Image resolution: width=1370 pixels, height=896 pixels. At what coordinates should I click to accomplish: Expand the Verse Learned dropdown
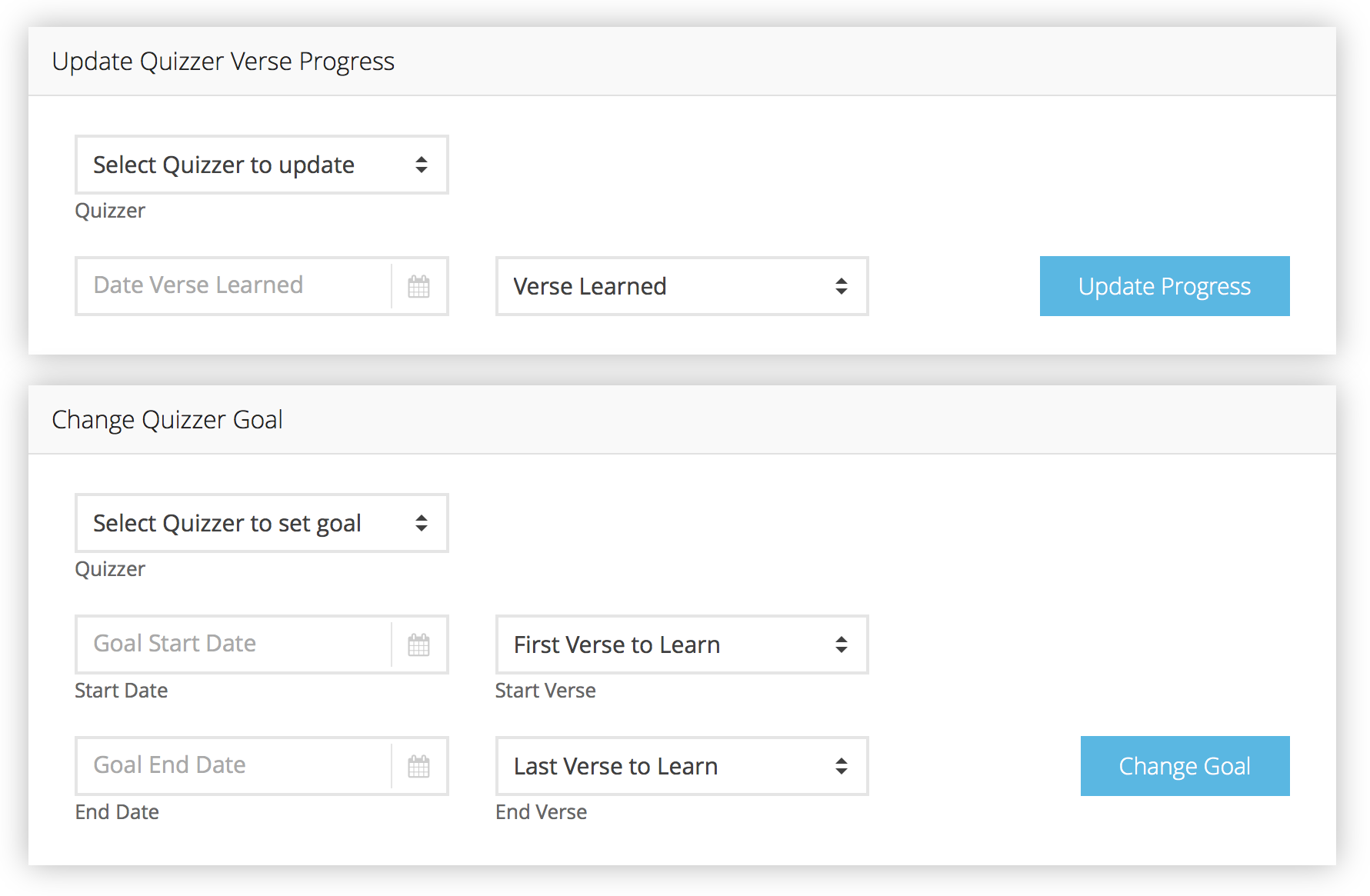pos(682,287)
